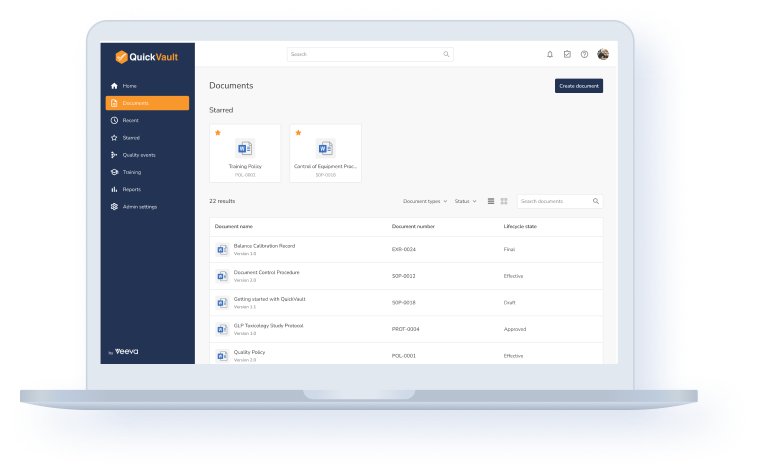Click the Word icon for Quality Policy
Screen dimensions: 758x470
coord(222,355)
